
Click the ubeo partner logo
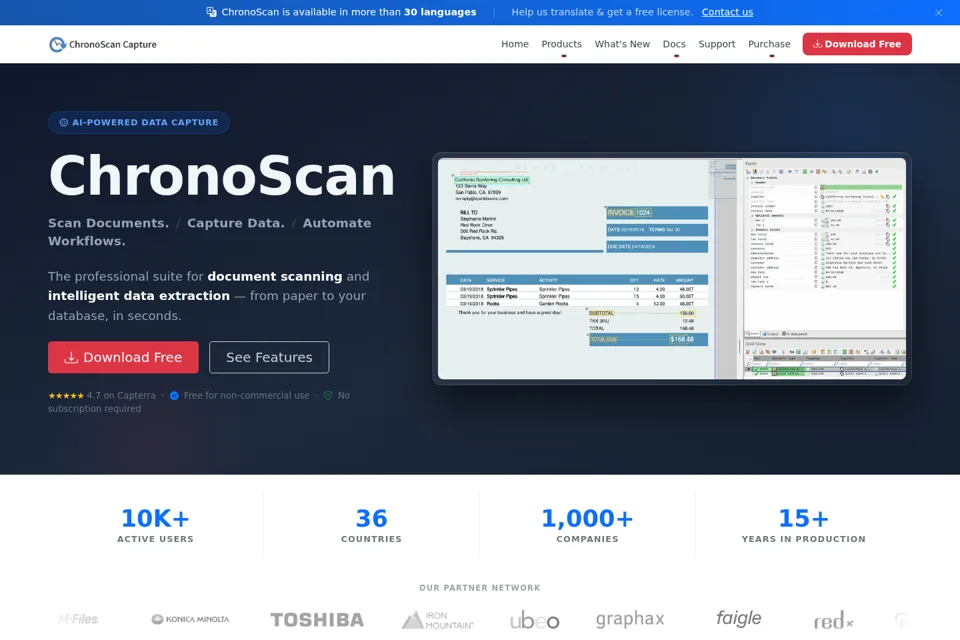point(534,620)
